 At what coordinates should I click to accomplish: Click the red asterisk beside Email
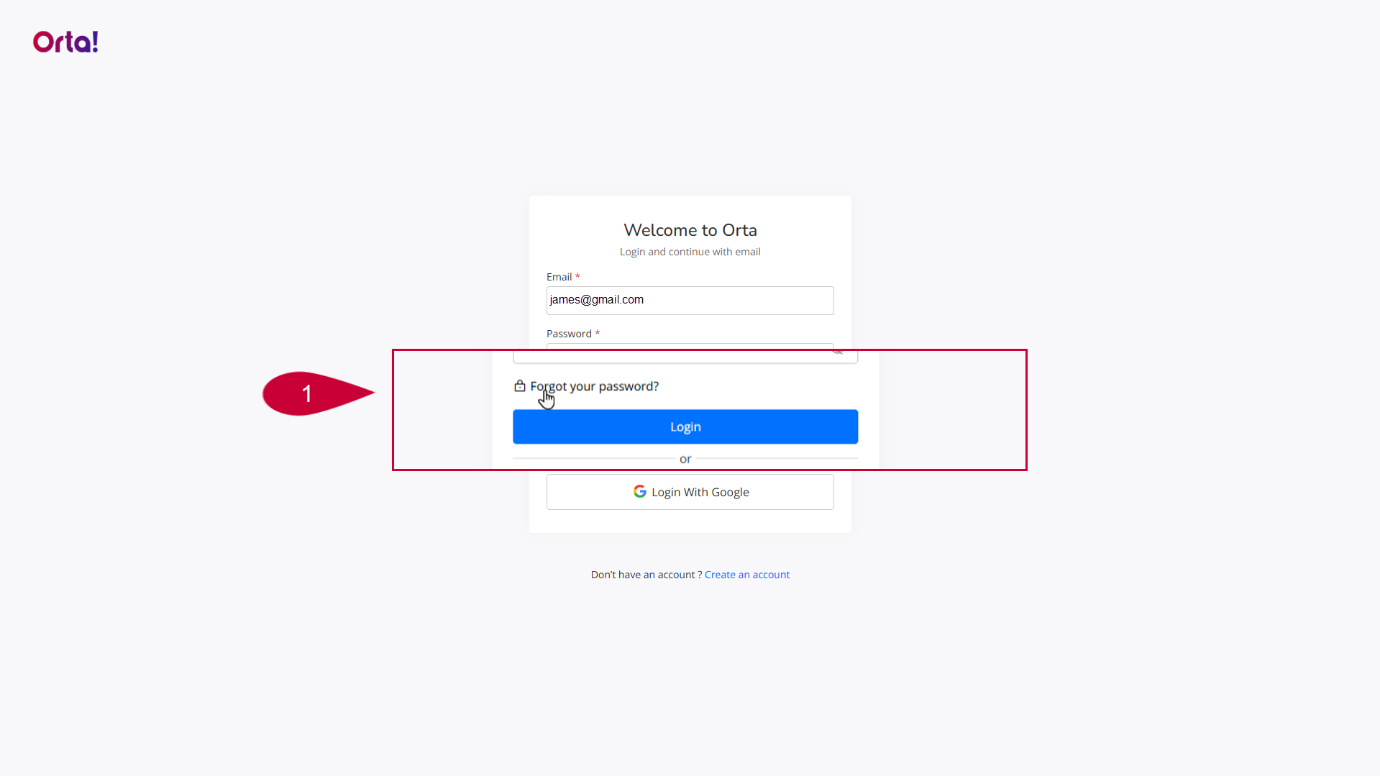pyautogui.click(x=578, y=276)
